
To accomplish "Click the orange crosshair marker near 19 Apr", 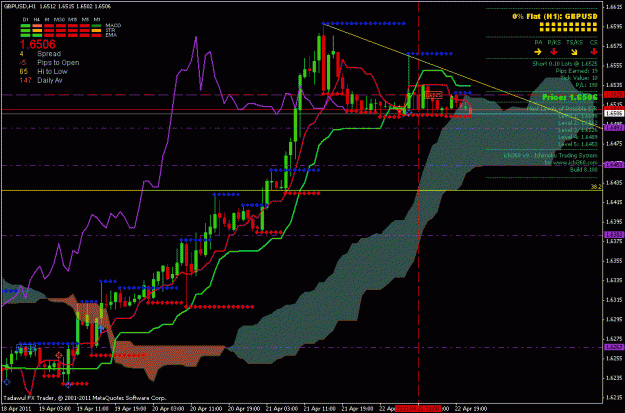I will [59, 355].
